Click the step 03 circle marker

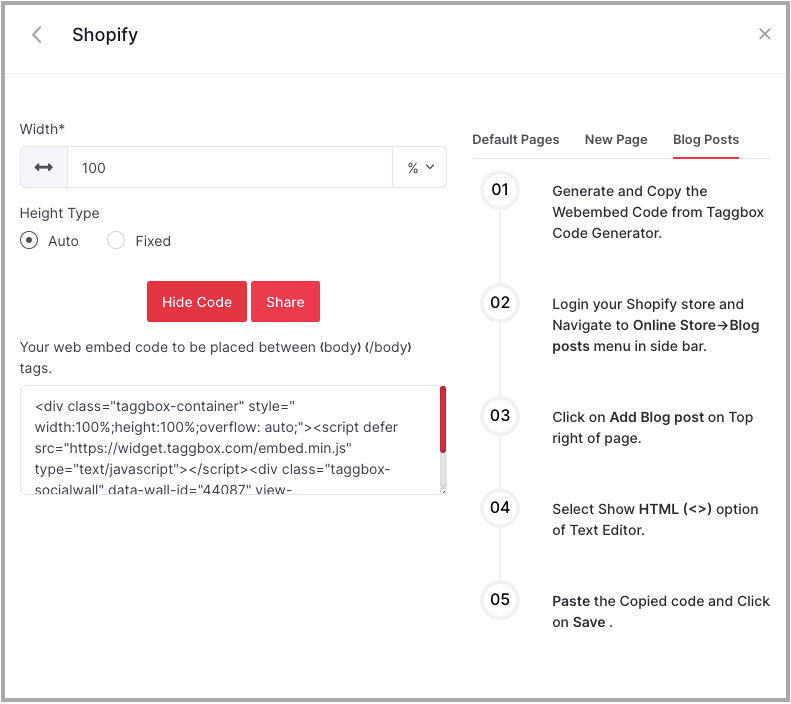[500, 416]
